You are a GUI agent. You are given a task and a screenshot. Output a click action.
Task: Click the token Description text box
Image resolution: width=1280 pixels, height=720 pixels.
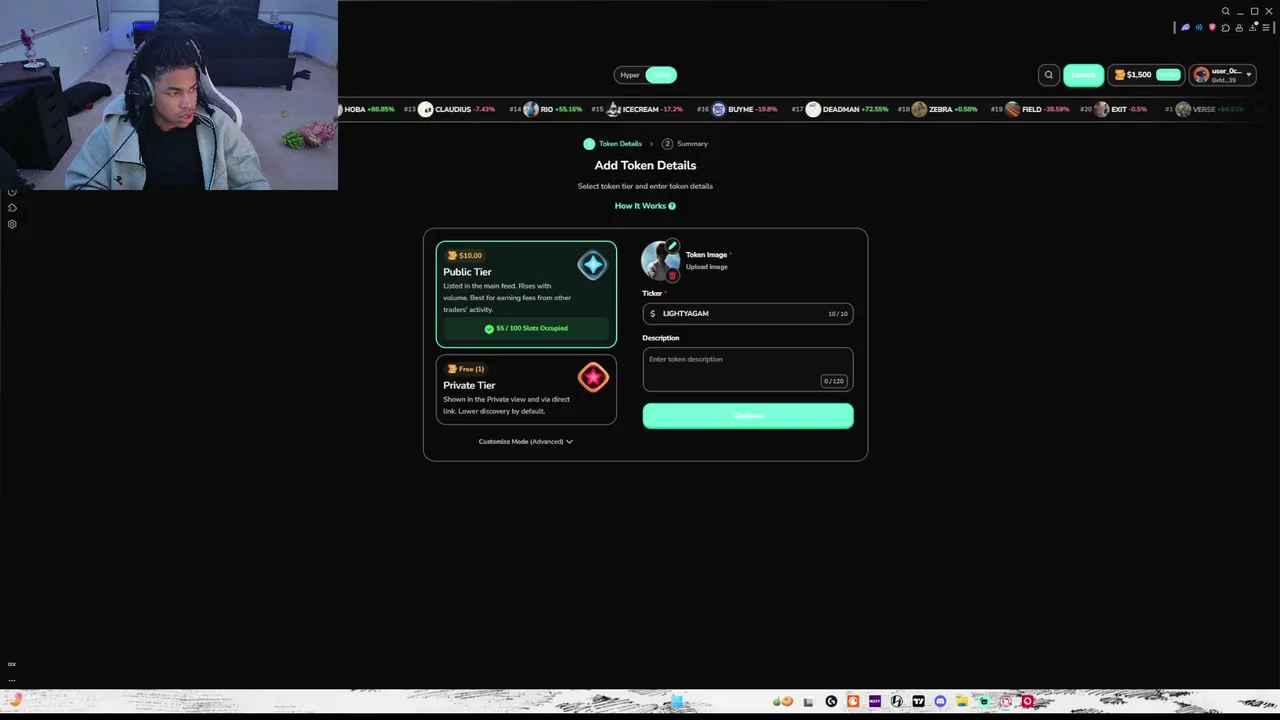748,369
